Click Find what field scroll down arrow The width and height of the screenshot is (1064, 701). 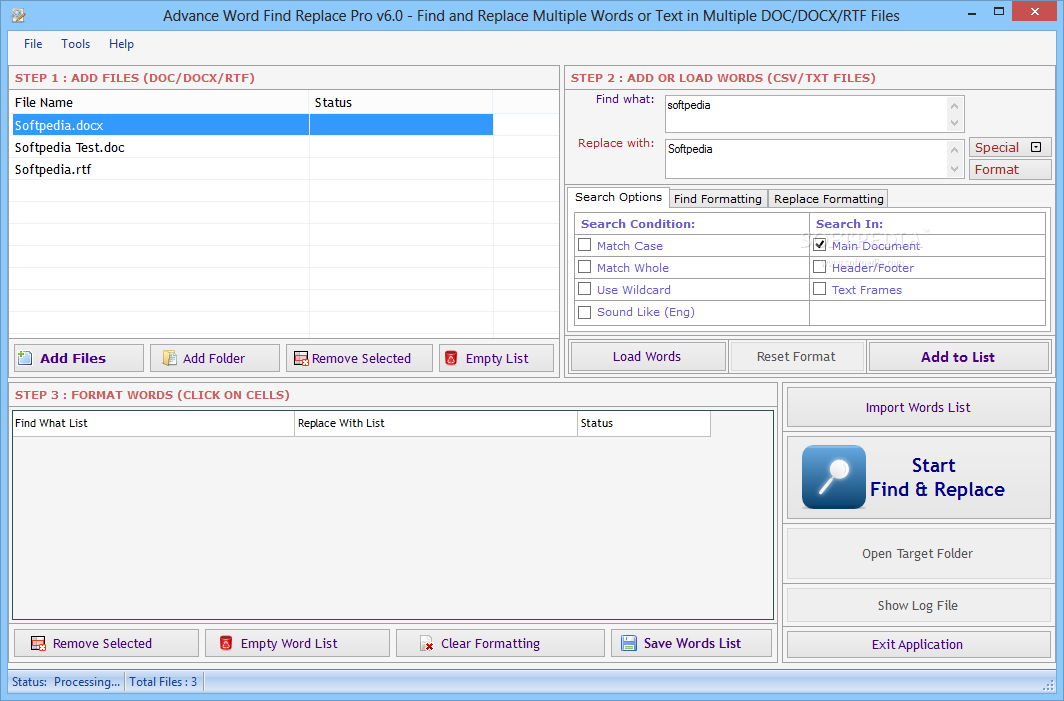click(x=955, y=123)
